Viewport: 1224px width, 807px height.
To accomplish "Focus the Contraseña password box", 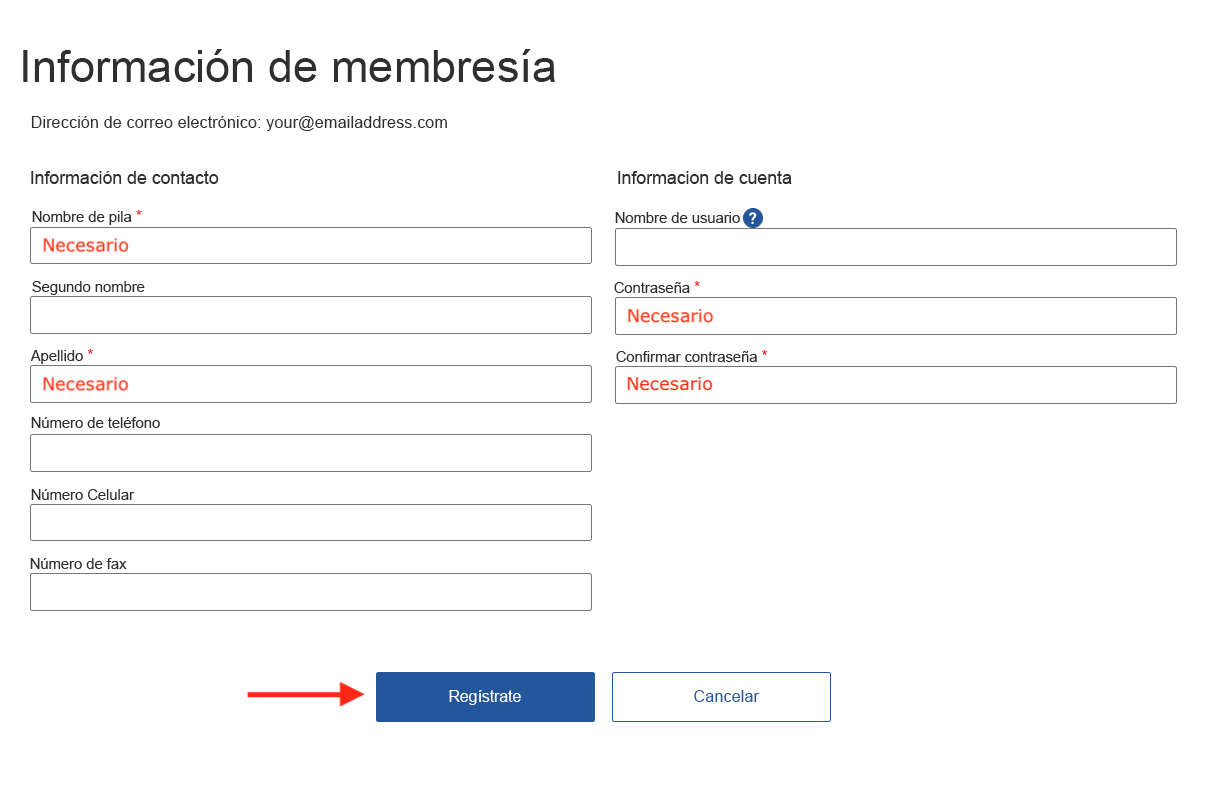I will tap(895, 316).
